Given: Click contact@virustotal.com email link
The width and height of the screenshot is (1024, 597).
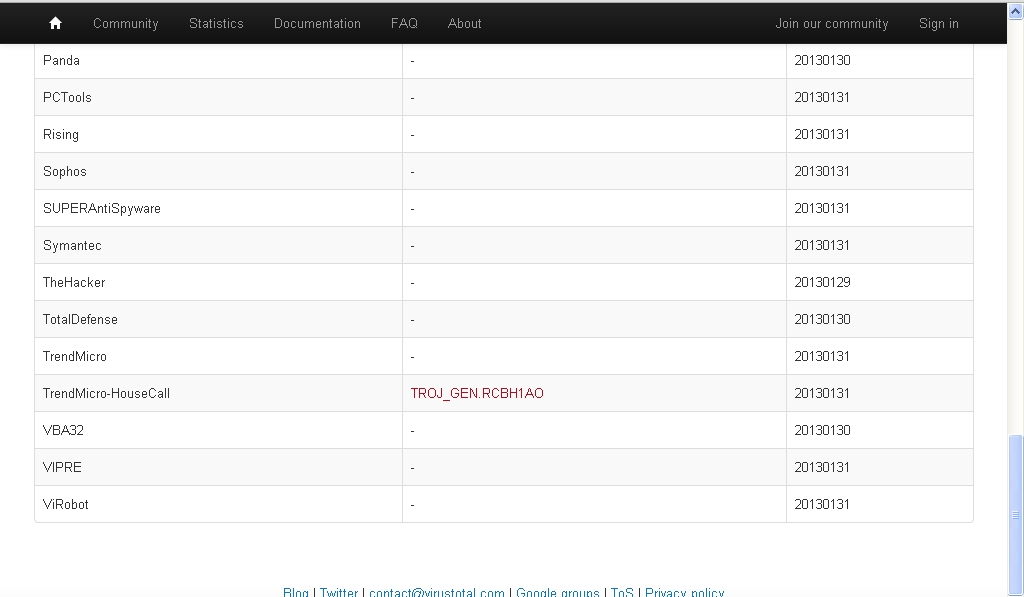Looking at the screenshot, I should coord(437,592).
